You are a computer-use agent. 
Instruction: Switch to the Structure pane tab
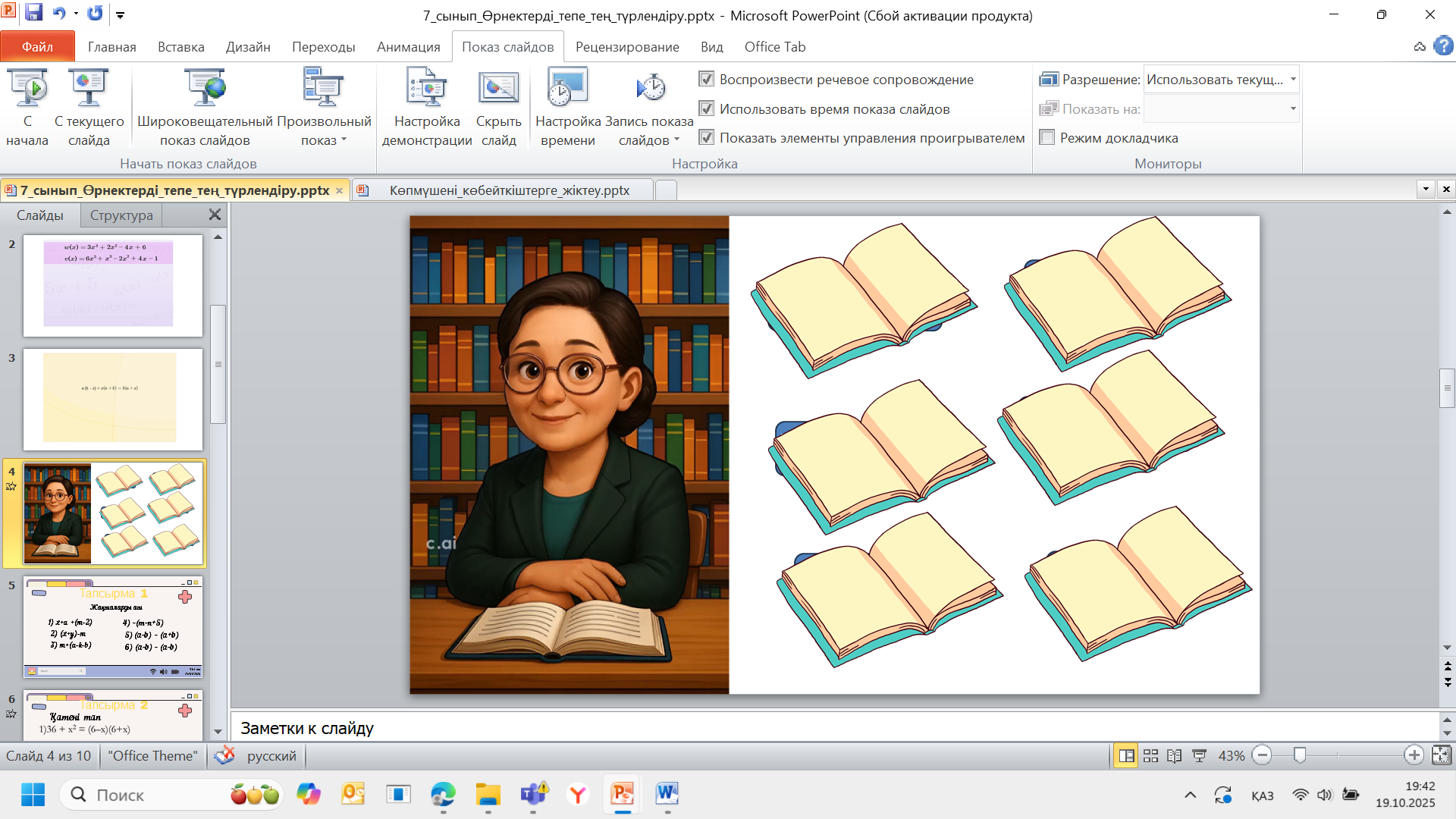121,215
